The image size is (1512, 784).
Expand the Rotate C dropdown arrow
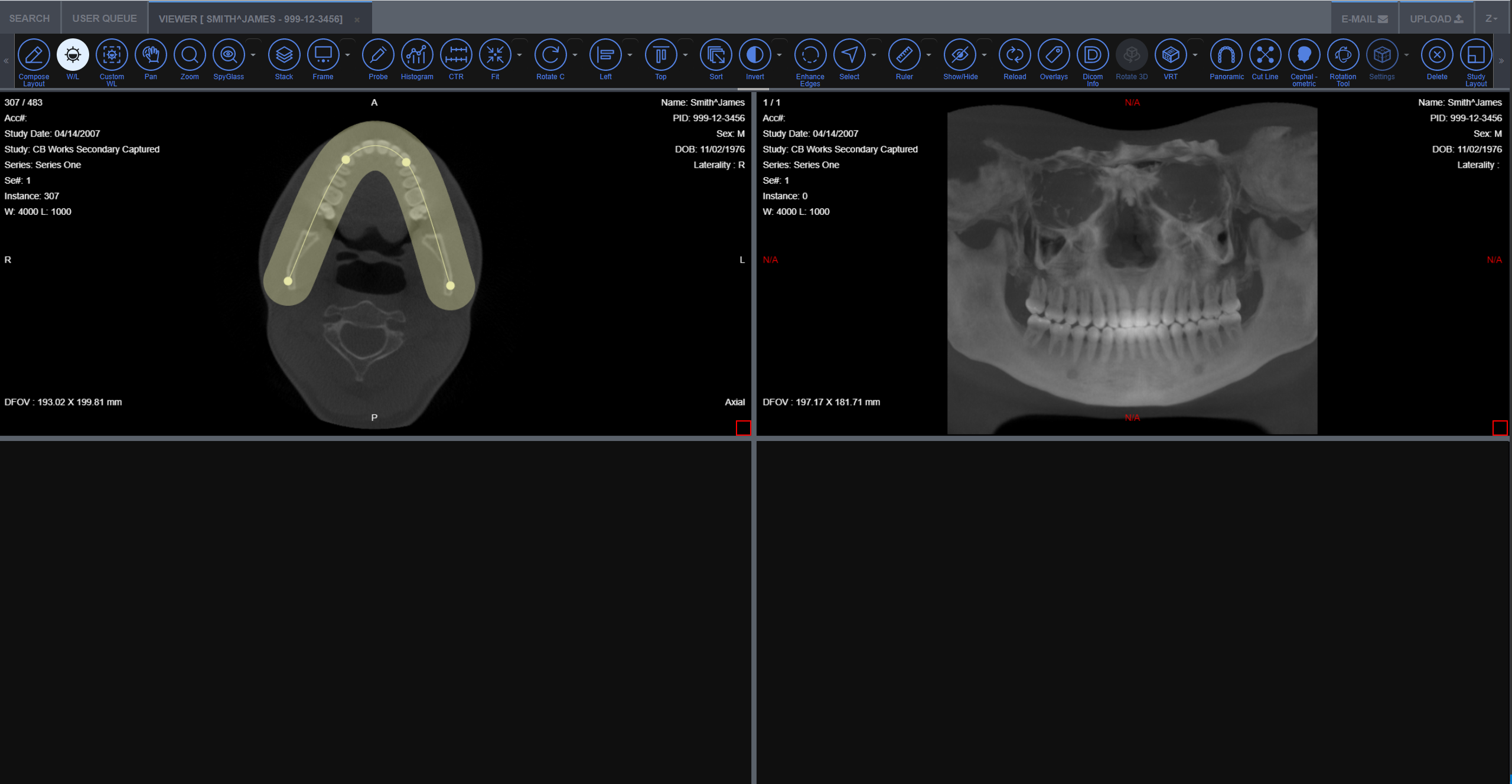[x=575, y=55]
